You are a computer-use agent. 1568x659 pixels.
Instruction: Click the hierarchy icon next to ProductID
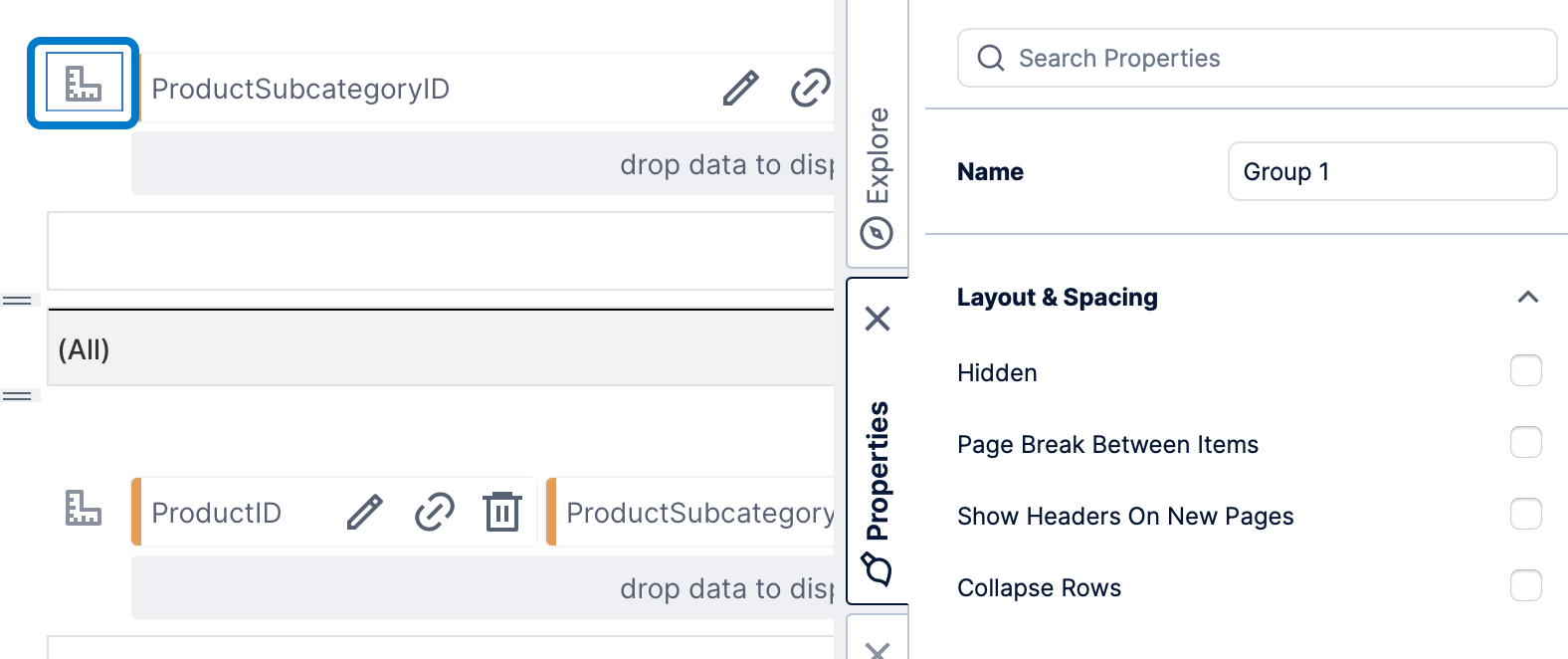click(x=84, y=508)
